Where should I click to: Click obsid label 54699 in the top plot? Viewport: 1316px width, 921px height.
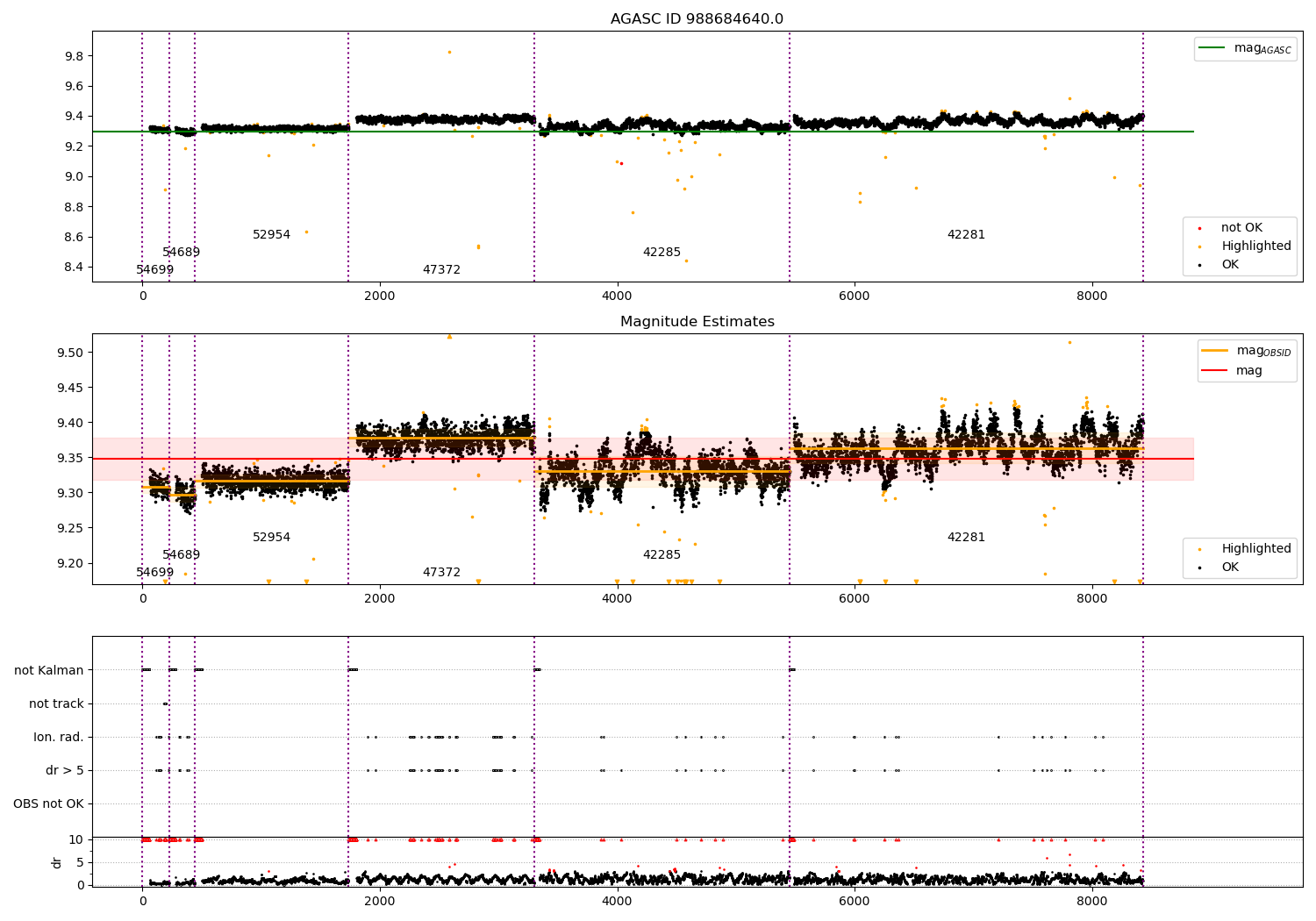(154, 270)
